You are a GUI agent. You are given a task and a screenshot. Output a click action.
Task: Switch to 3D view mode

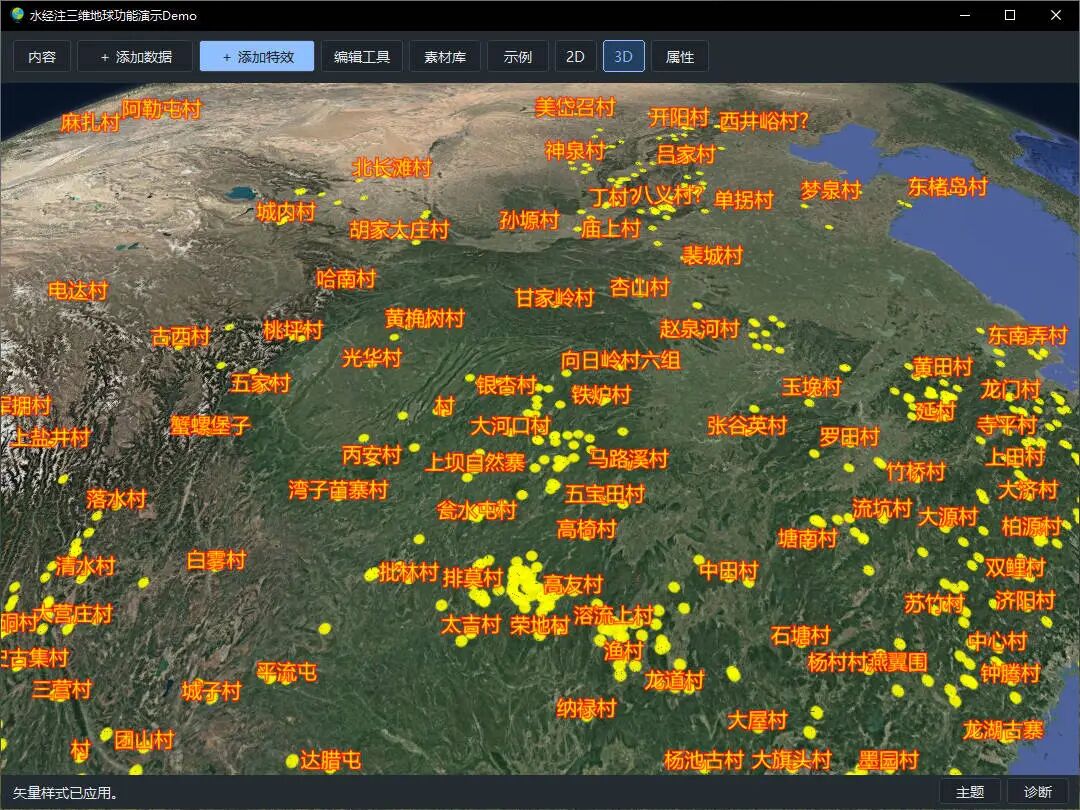[623, 56]
